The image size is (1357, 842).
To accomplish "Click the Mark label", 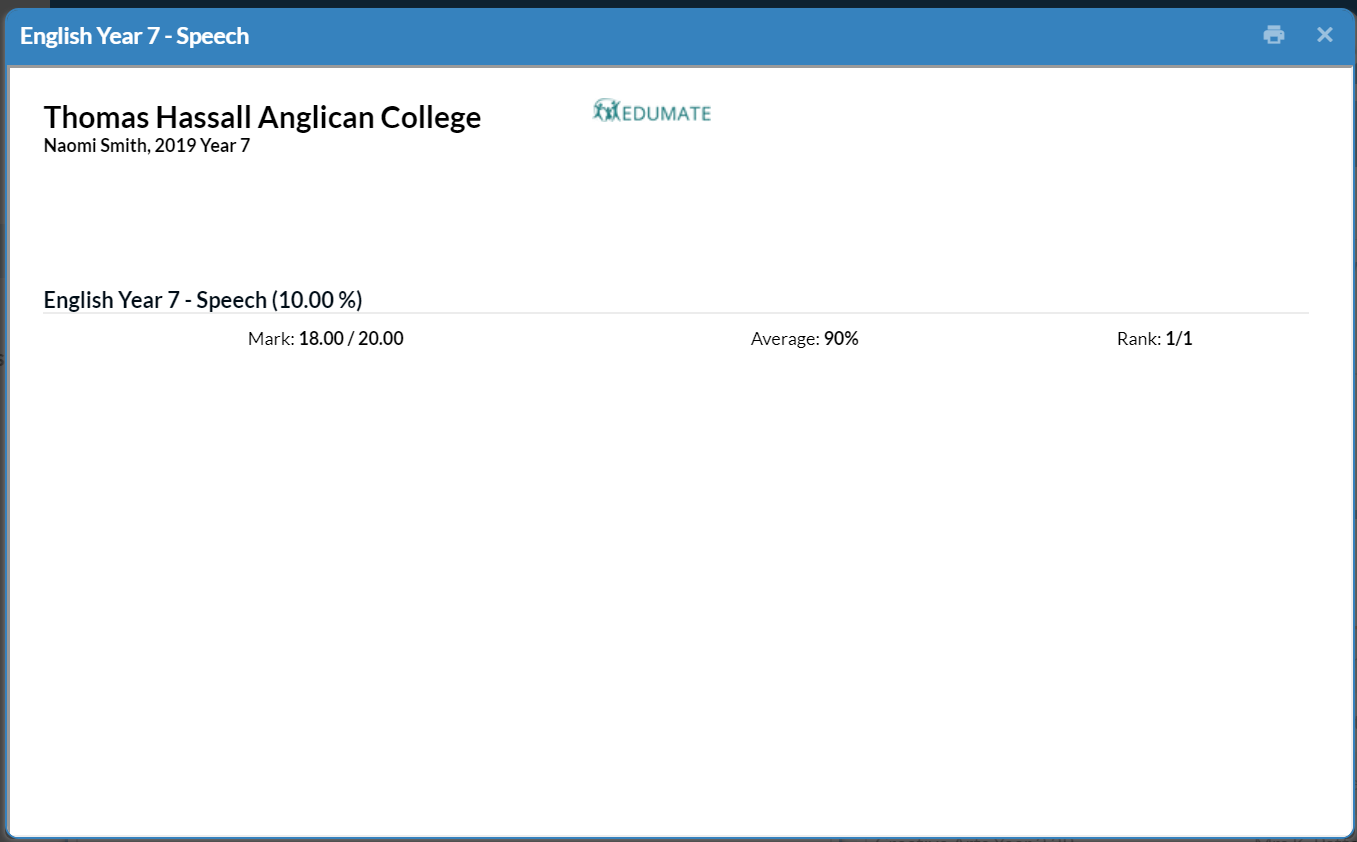I will point(271,339).
